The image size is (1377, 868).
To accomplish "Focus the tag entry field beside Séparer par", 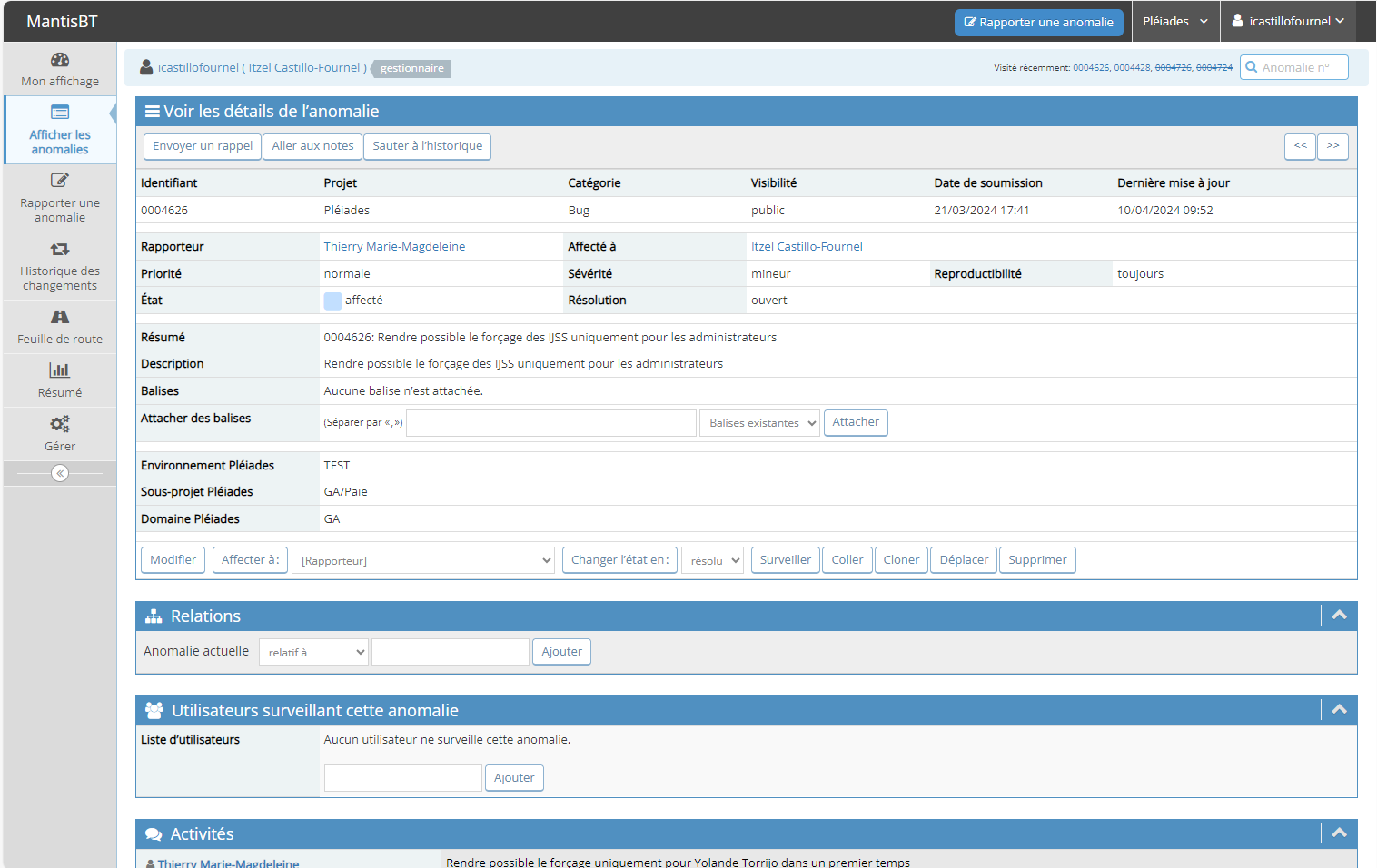I will (550, 423).
